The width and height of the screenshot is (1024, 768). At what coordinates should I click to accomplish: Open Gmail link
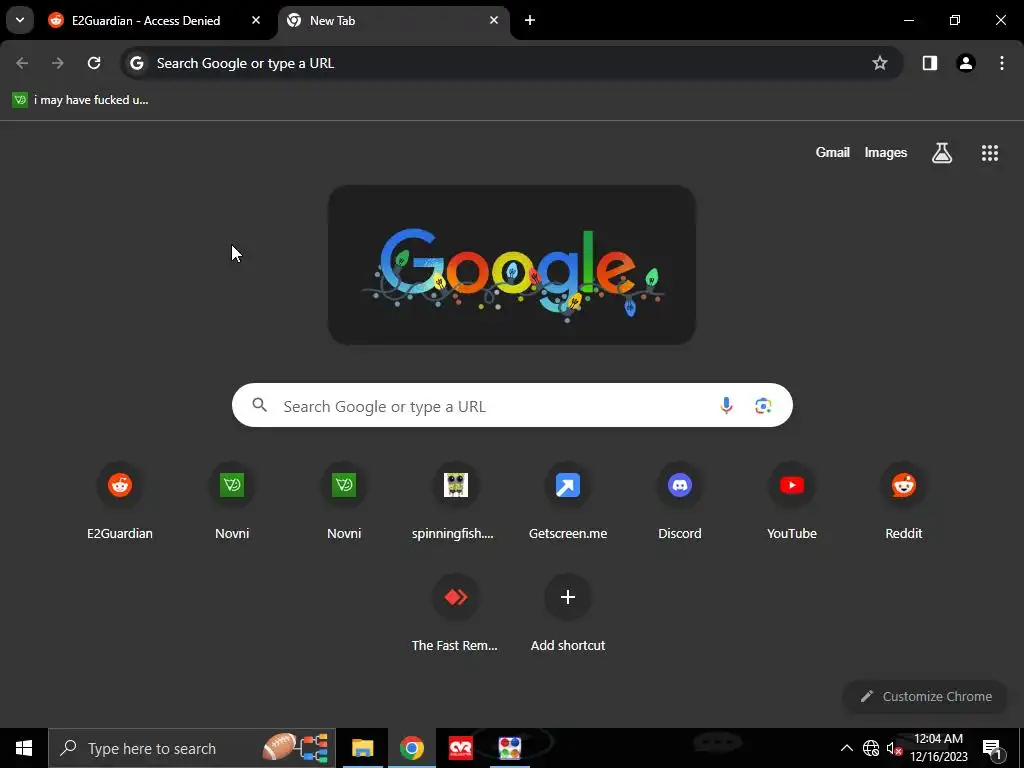click(x=833, y=152)
